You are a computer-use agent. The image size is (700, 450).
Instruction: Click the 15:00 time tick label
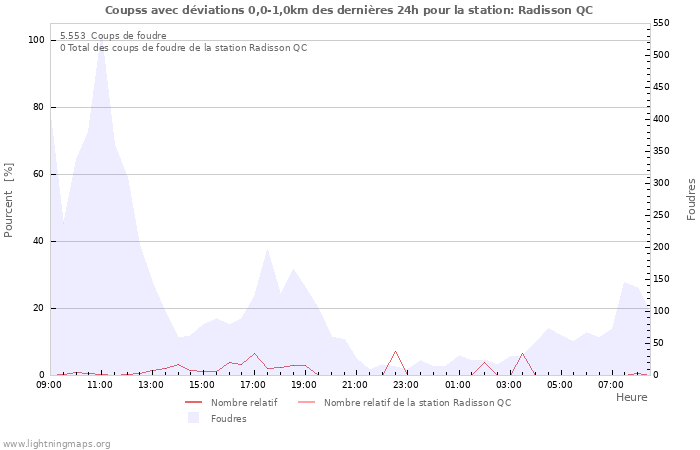click(202, 385)
